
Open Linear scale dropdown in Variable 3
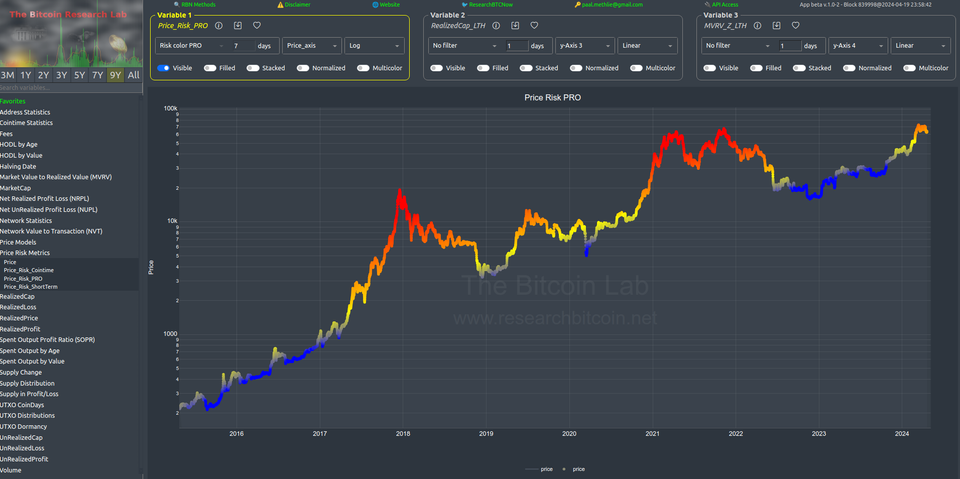921,45
